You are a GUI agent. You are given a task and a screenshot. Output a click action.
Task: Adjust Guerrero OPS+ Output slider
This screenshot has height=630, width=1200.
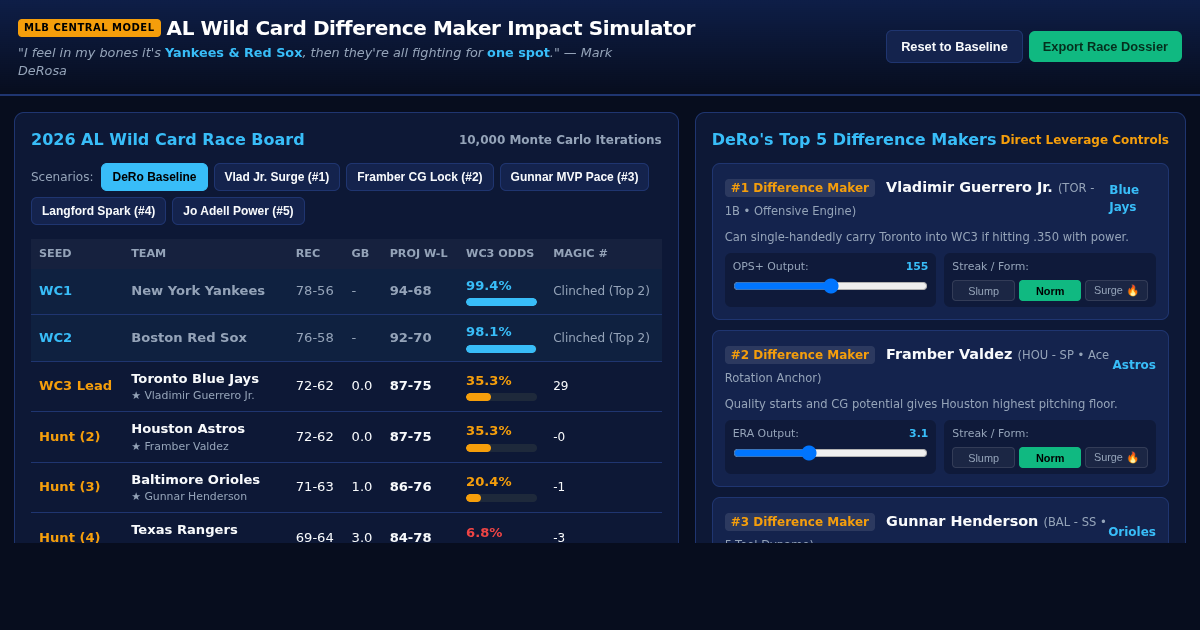[830, 286]
